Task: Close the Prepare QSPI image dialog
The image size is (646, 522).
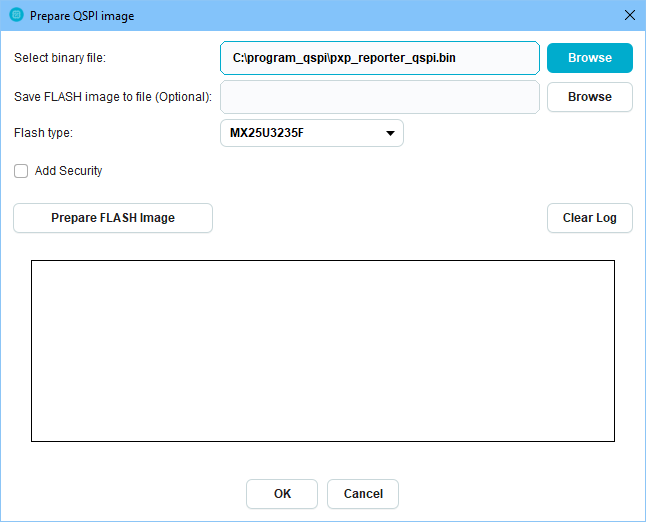Action: coord(630,15)
